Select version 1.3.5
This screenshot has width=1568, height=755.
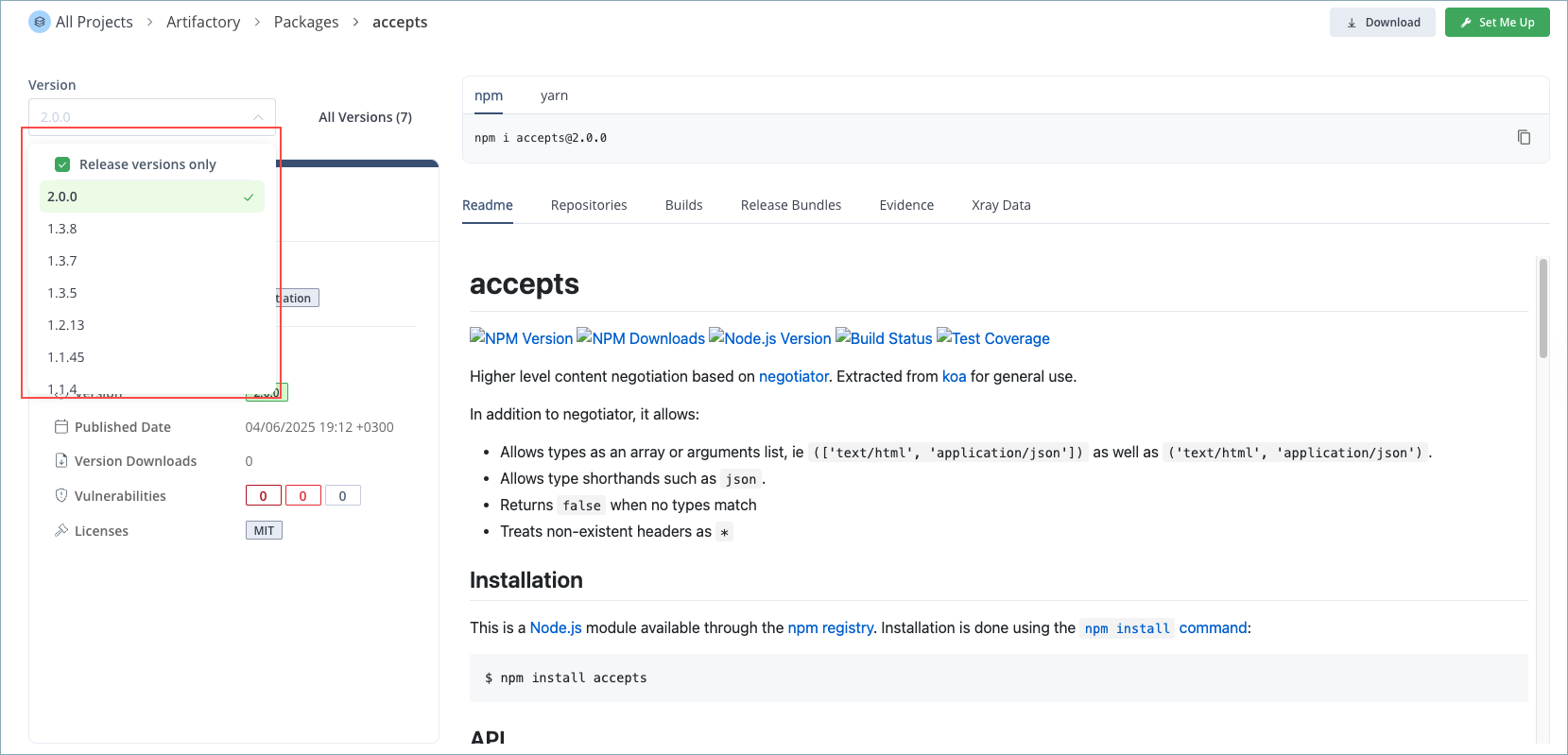point(152,293)
